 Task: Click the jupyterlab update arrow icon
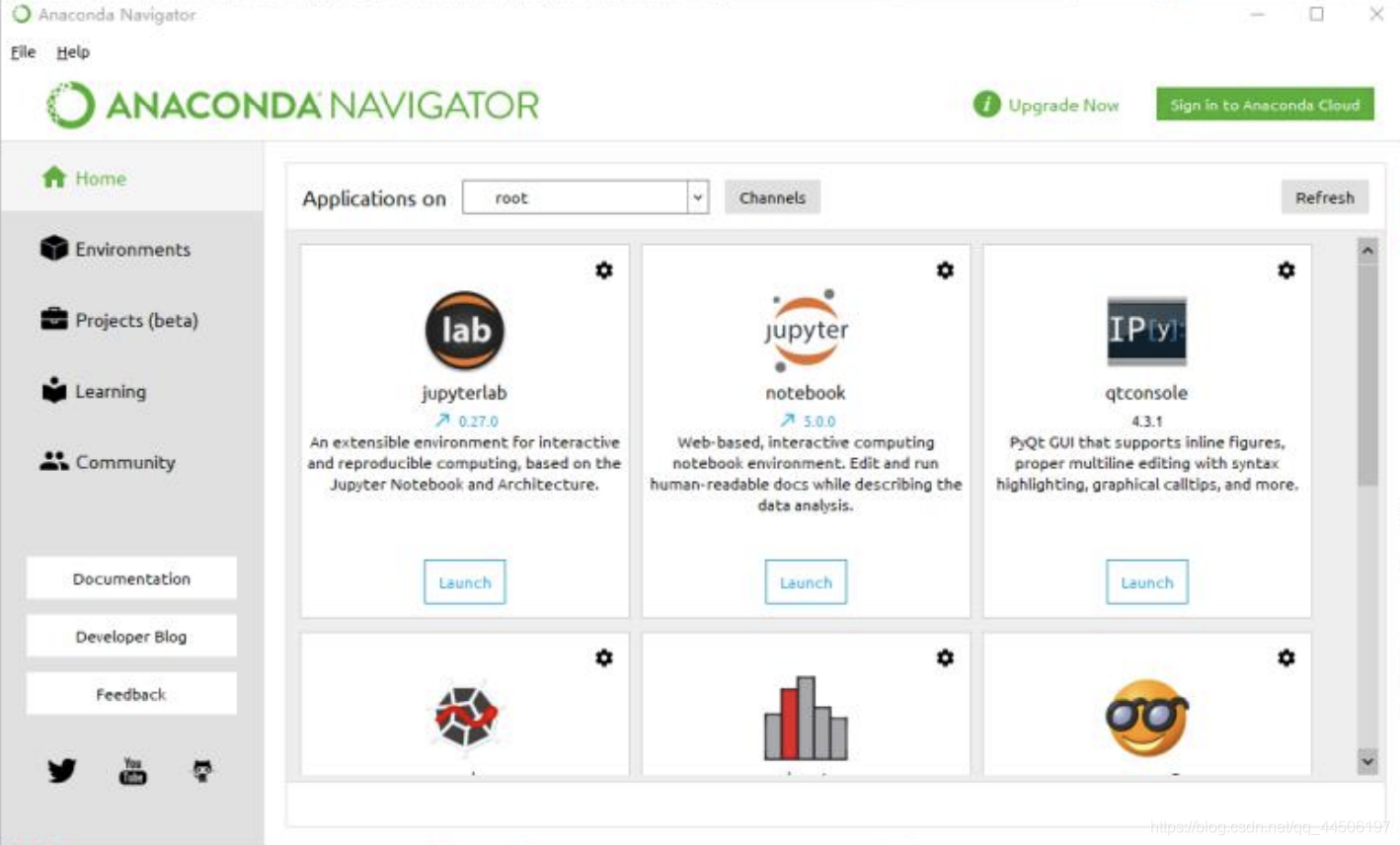point(442,421)
